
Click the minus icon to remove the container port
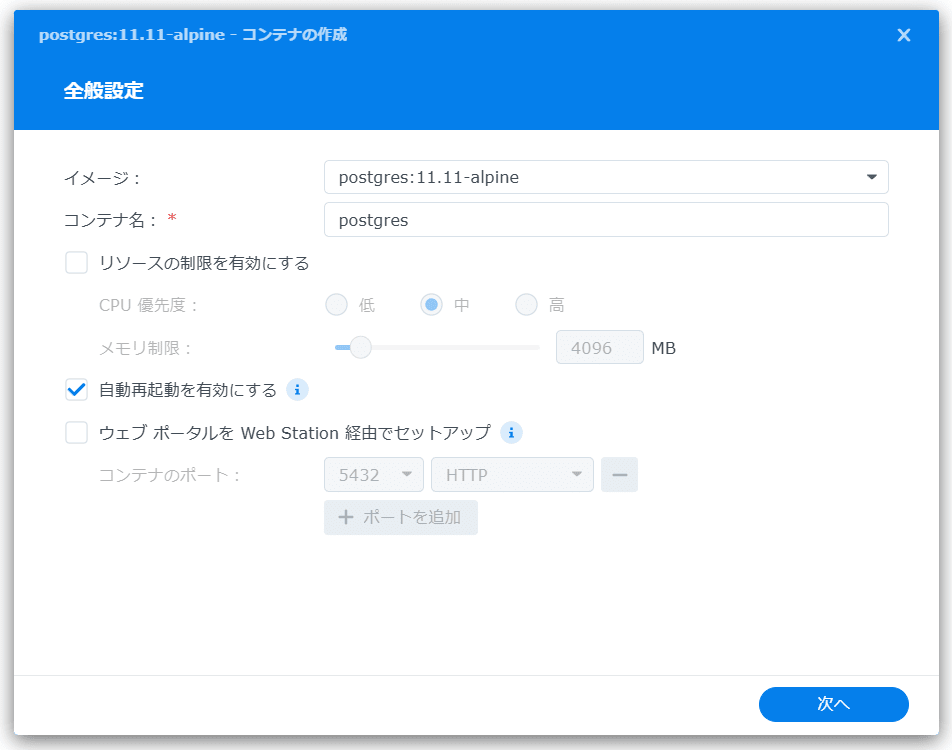619,474
